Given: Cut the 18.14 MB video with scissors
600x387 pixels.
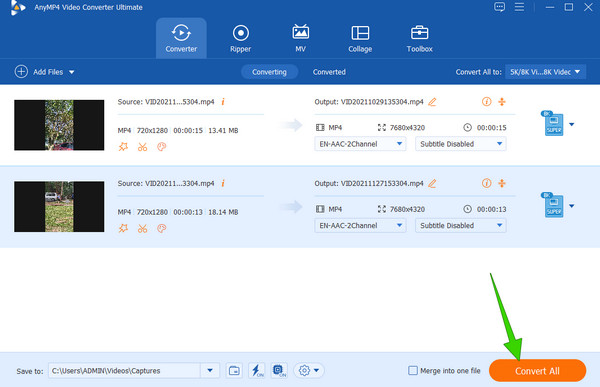Looking at the screenshot, I should click(142, 229).
